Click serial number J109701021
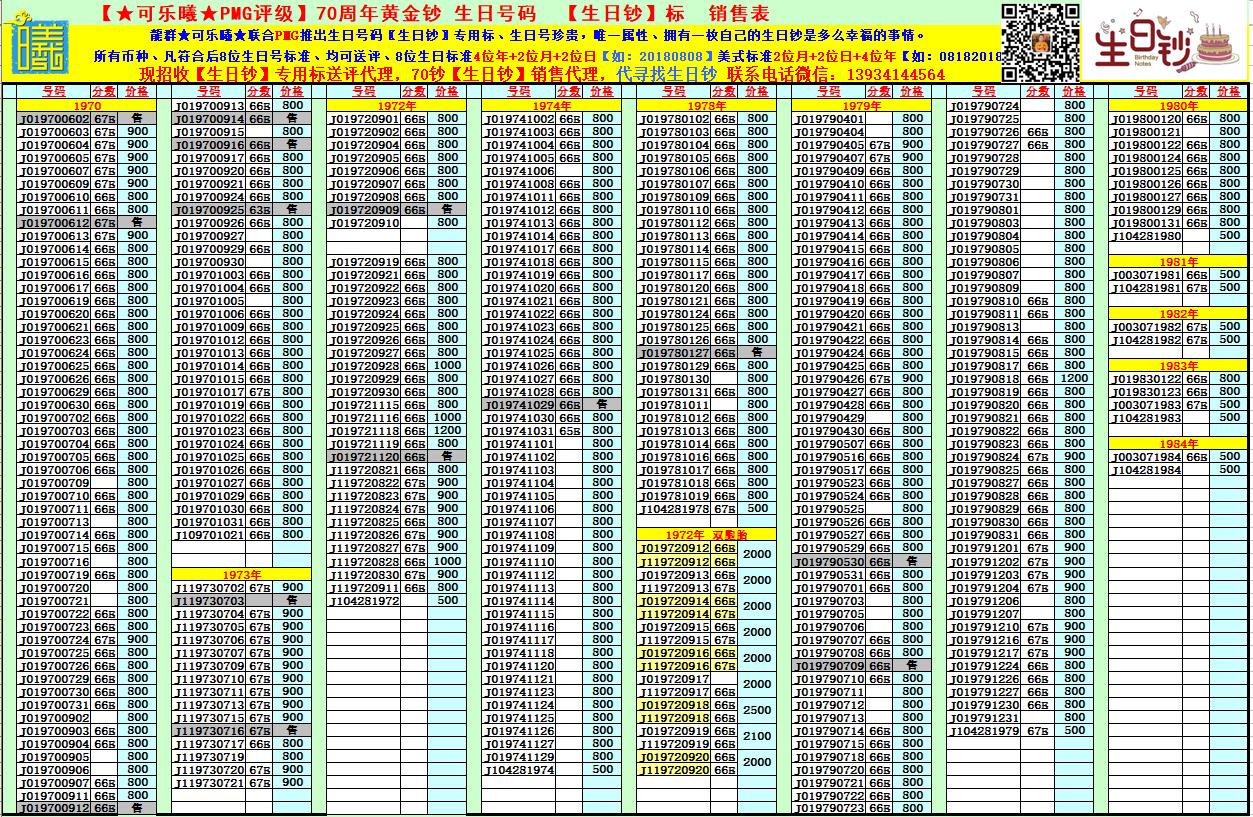1253x817 pixels. click(x=210, y=535)
